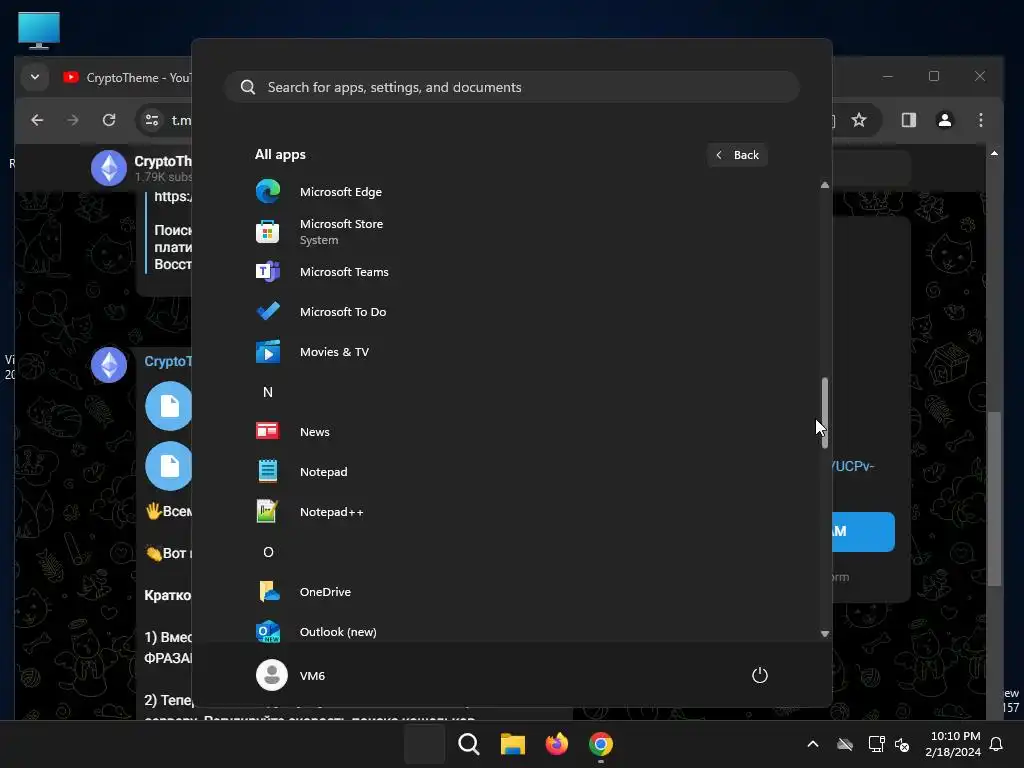Image resolution: width=1024 pixels, height=768 pixels.
Task: Click Chrome's back navigation arrow
Action: 37,120
